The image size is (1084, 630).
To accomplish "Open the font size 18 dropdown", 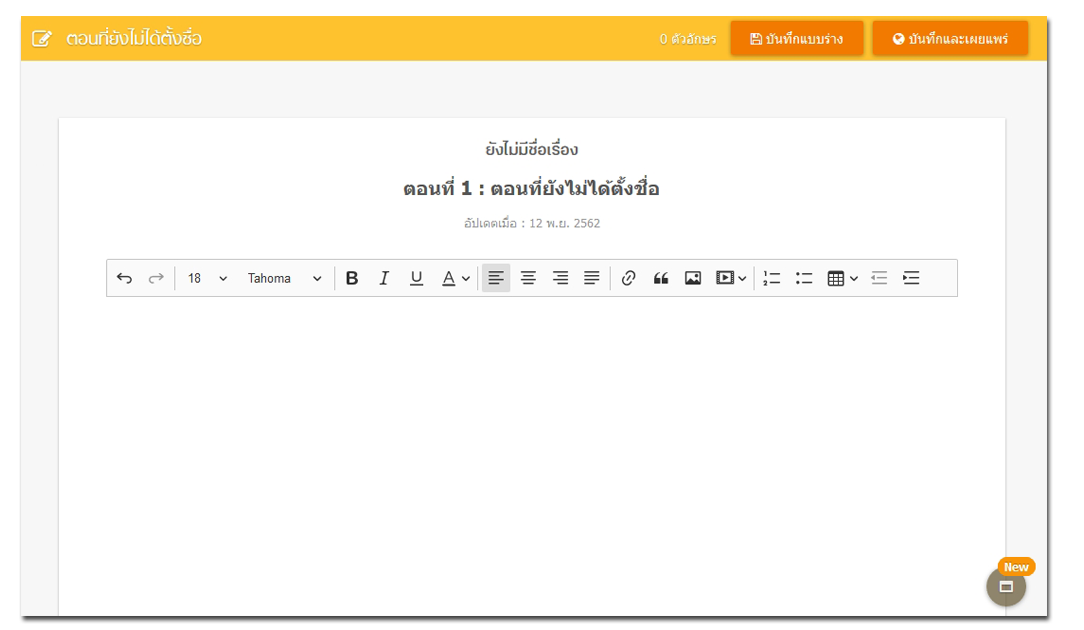I will [208, 279].
